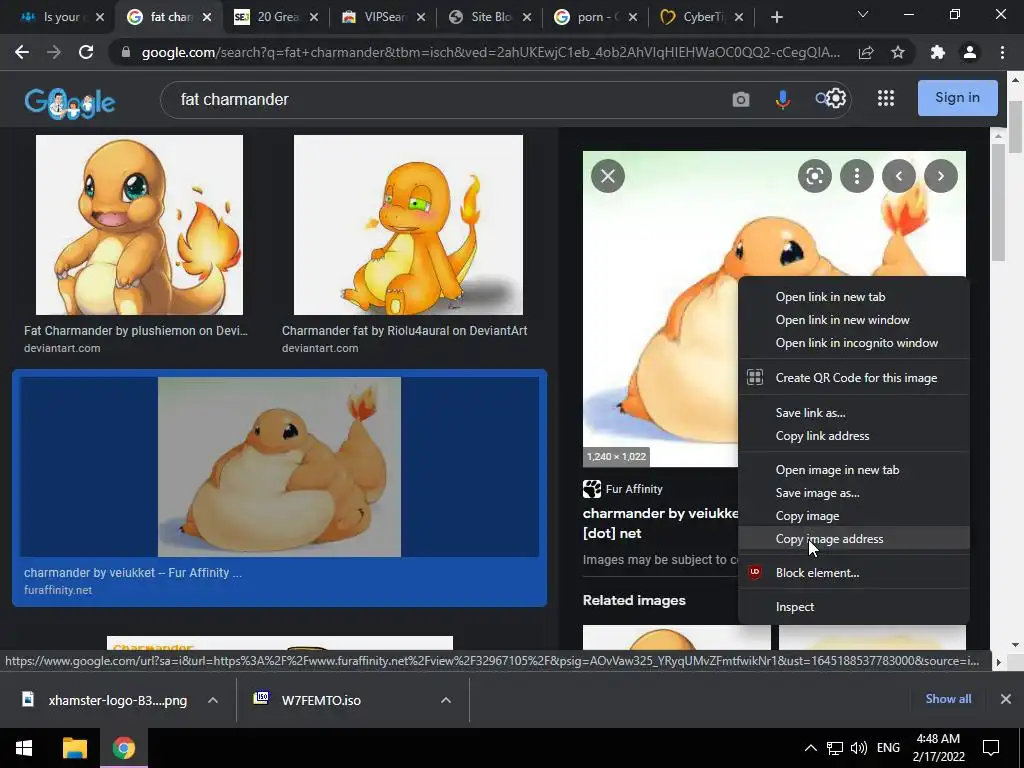Select Open link in new window
Viewport: 1024px width, 768px height.
point(854,320)
